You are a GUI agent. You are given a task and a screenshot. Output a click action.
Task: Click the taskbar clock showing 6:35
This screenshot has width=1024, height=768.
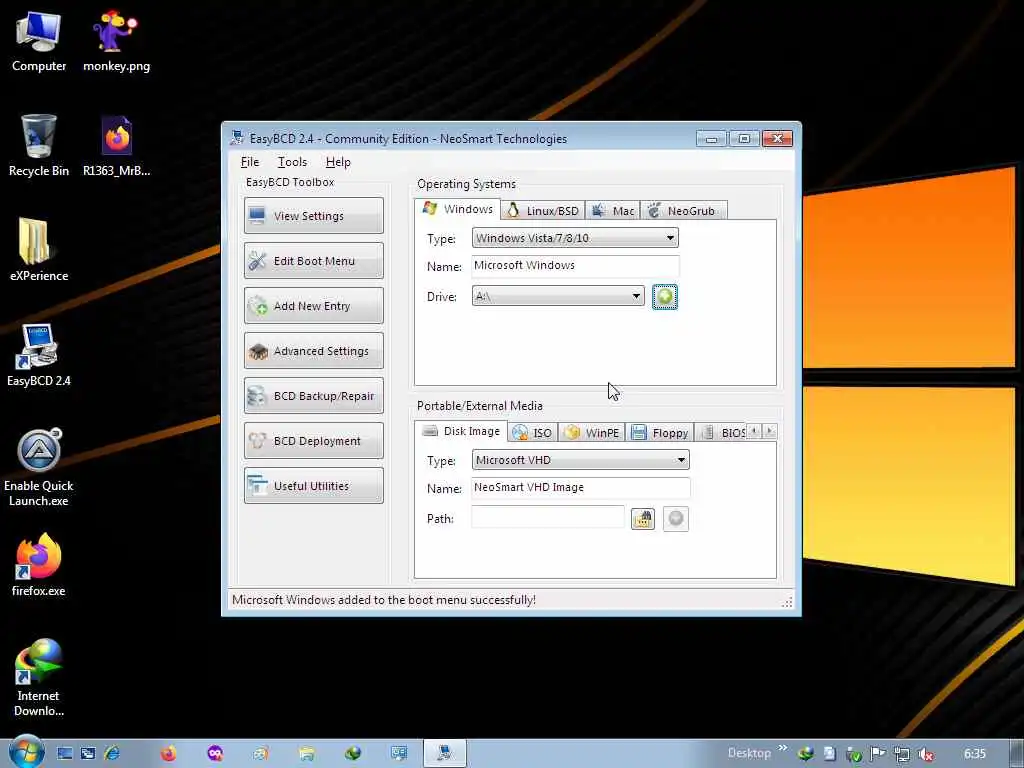click(974, 754)
